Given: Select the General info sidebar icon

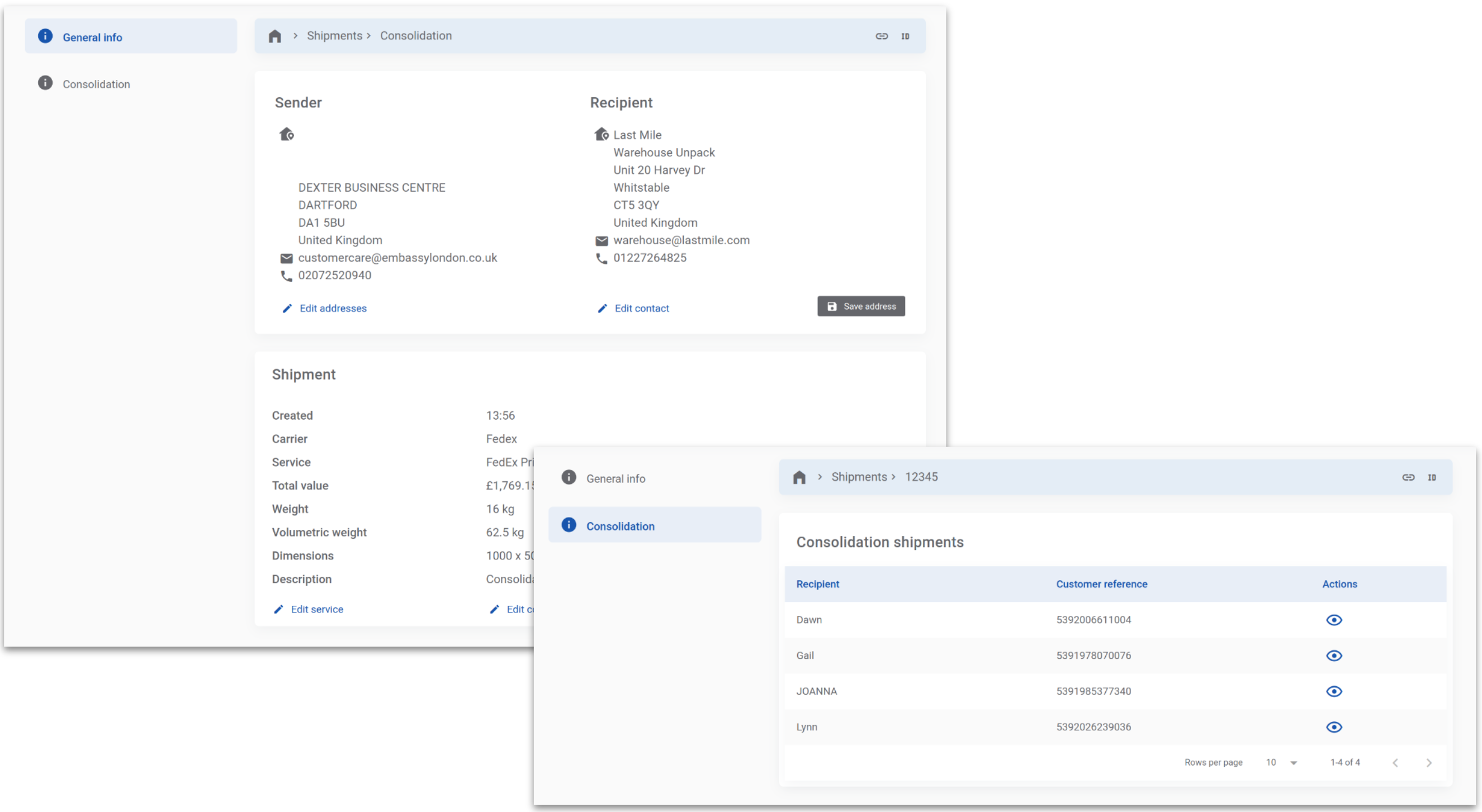Looking at the screenshot, I should click(45, 36).
